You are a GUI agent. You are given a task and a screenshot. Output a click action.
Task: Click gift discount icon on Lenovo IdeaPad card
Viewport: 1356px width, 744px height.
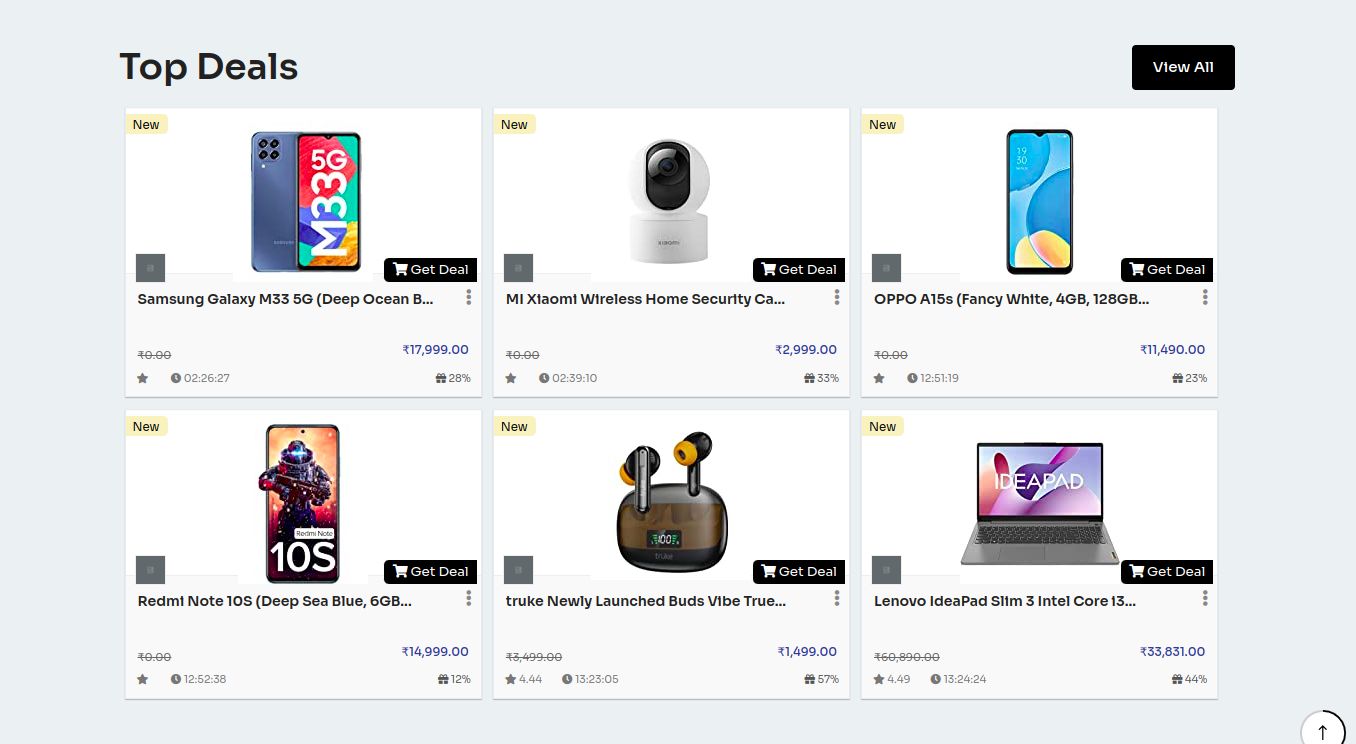(1177, 679)
